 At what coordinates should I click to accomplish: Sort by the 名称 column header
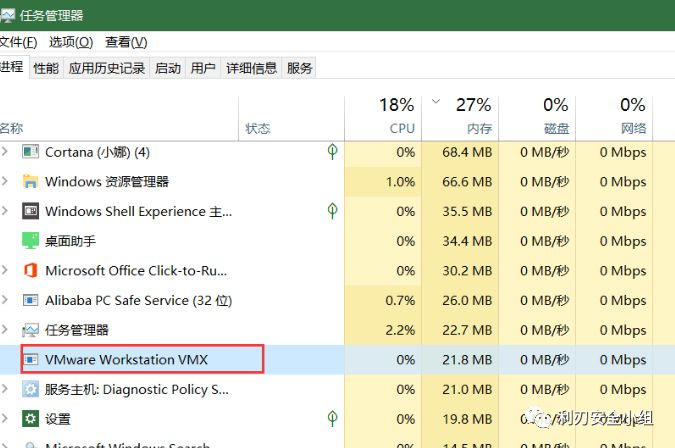click(119, 118)
